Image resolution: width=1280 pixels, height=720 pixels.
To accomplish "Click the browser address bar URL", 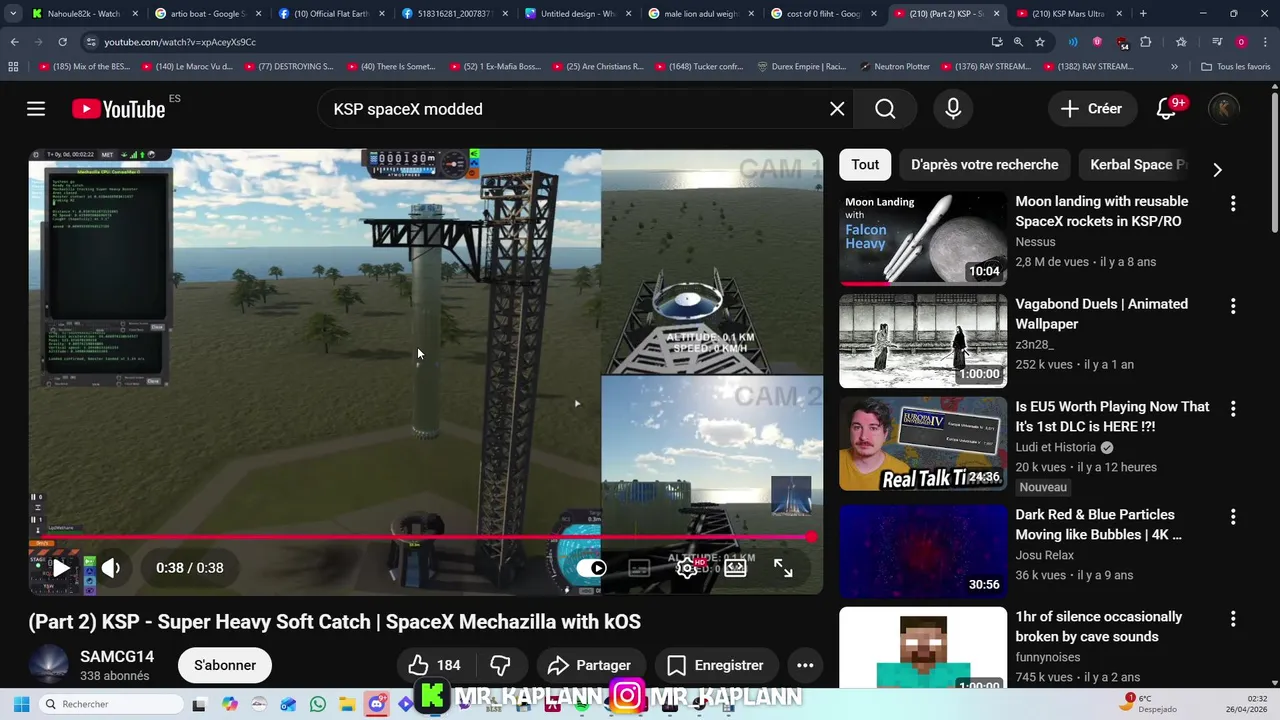I will point(180,42).
